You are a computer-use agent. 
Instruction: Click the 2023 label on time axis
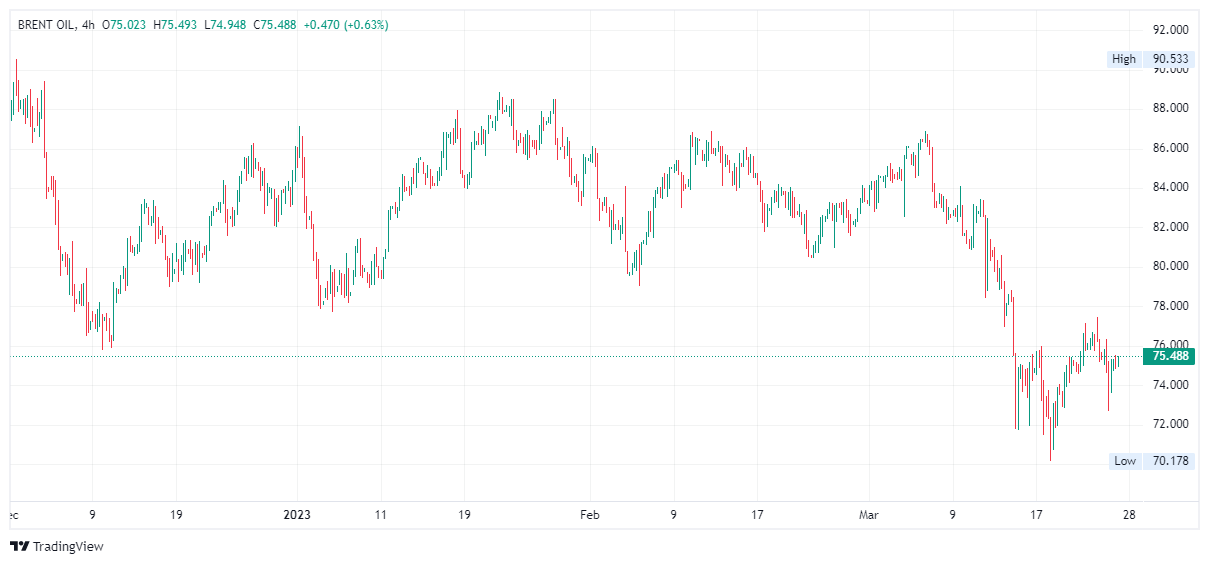(x=297, y=515)
